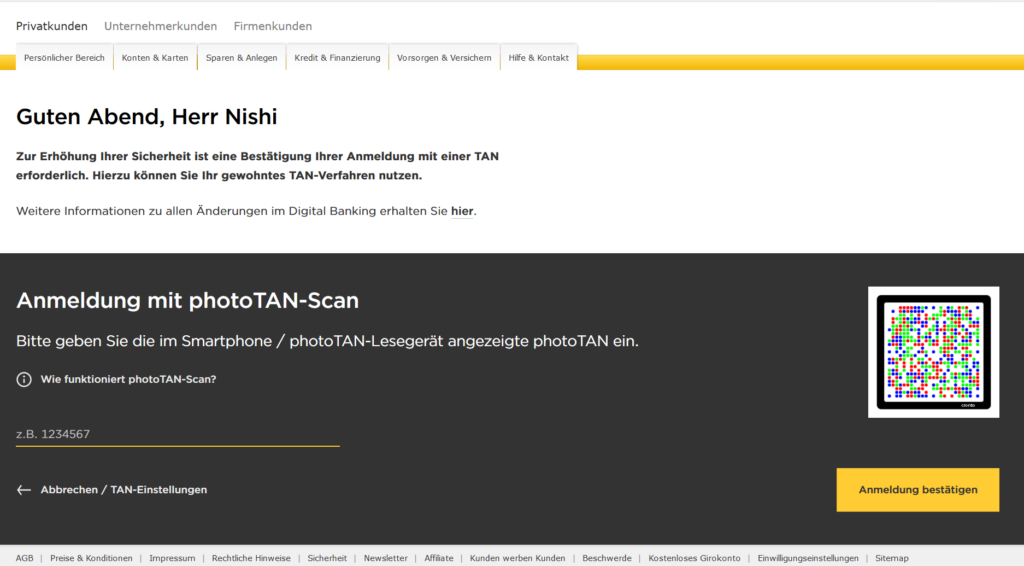Viewport: 1024px width, 566px height.
Task: Open Einwilligungseinstellungen in the footer
Action: (x=808, y=558)
